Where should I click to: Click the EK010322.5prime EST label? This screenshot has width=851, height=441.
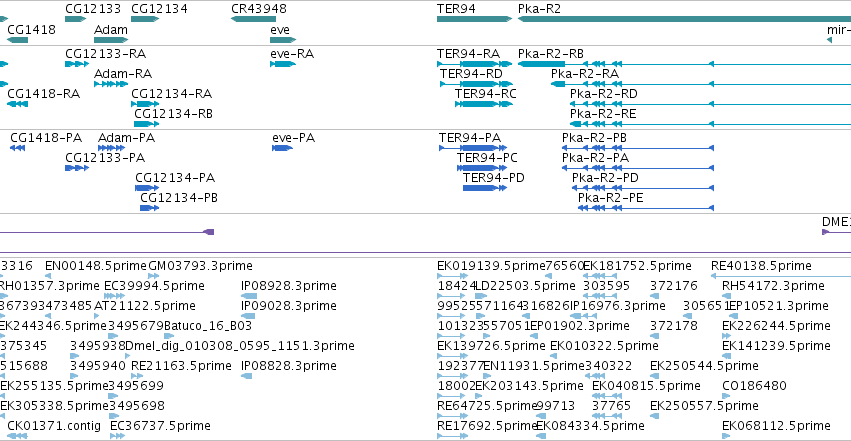pos(604,346)
